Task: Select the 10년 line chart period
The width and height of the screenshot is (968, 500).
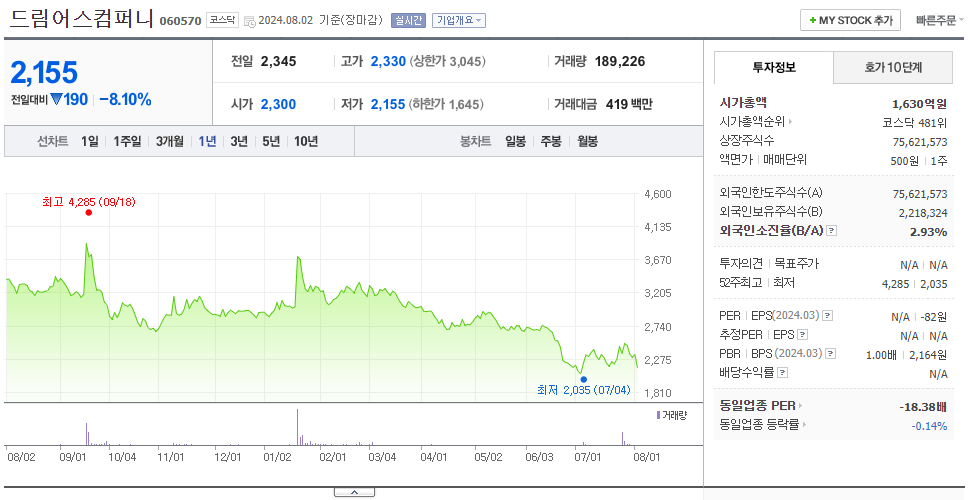Action: (x=306, y=141)
